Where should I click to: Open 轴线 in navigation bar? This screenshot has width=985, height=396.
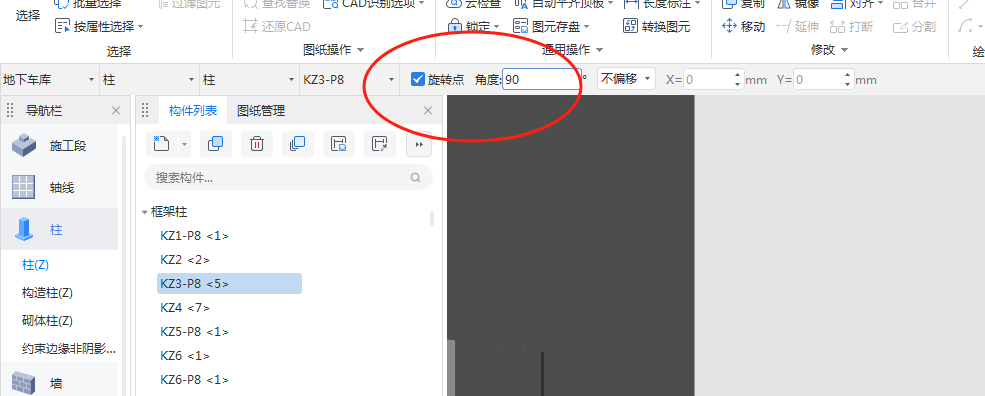coord(59,187)
